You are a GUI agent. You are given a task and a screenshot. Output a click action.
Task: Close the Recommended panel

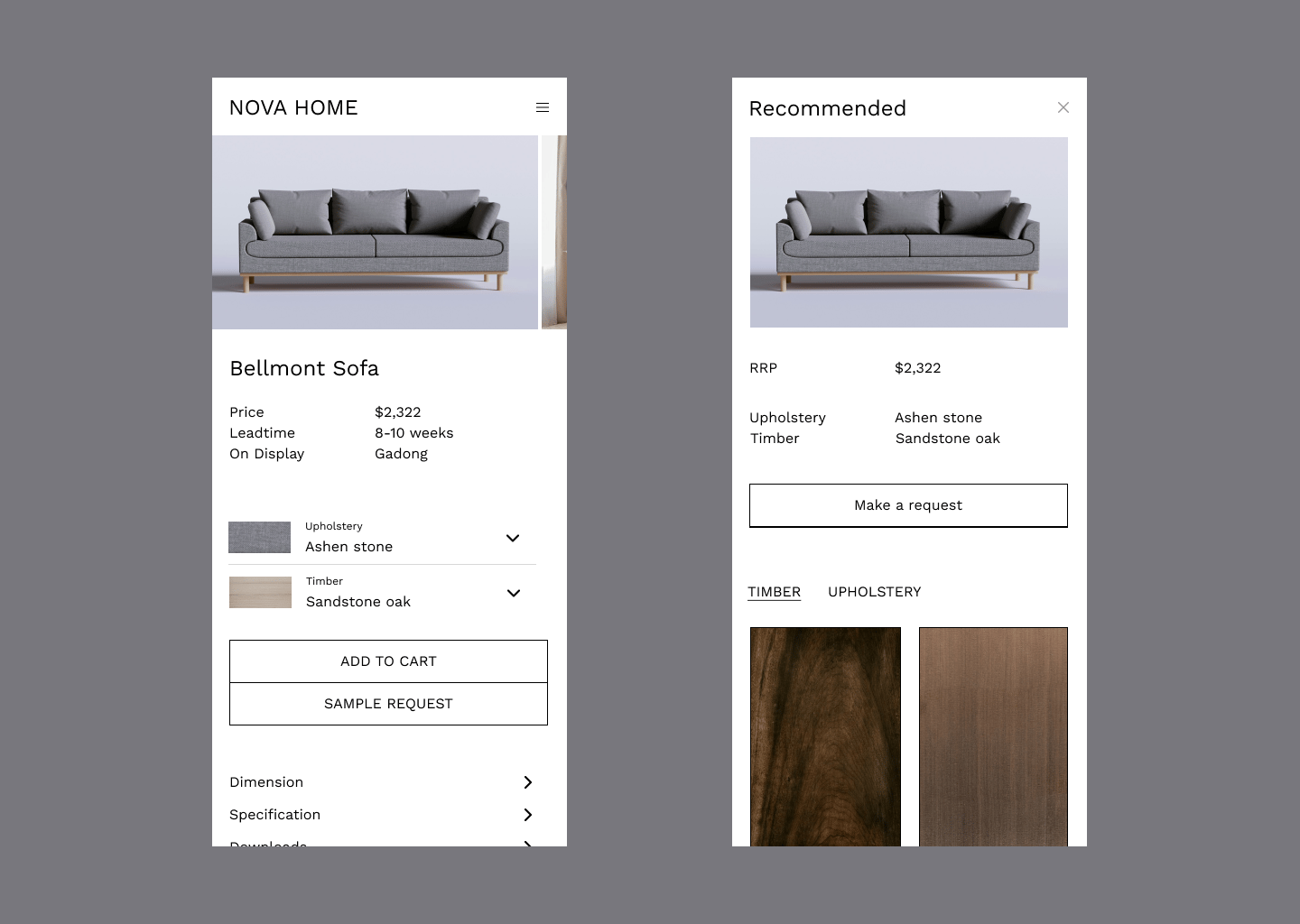(x=1063, y=107)
